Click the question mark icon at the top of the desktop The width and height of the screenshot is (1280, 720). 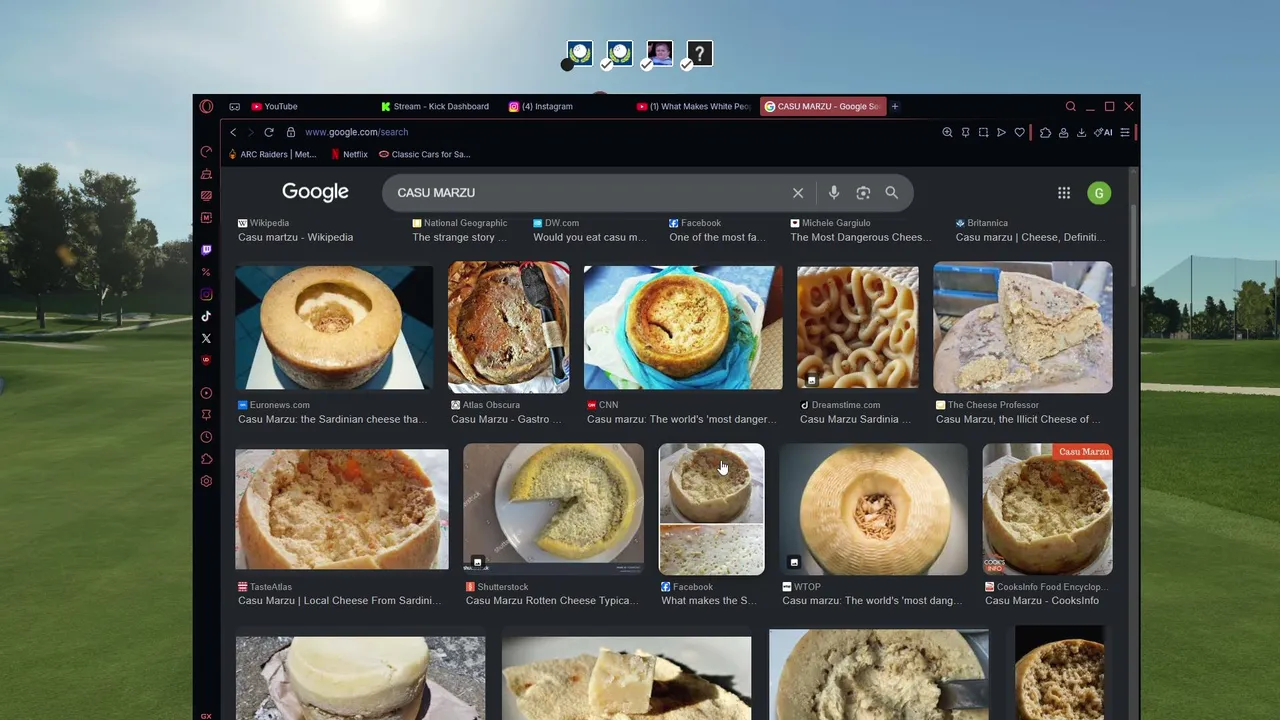click(x=700, y=53)
